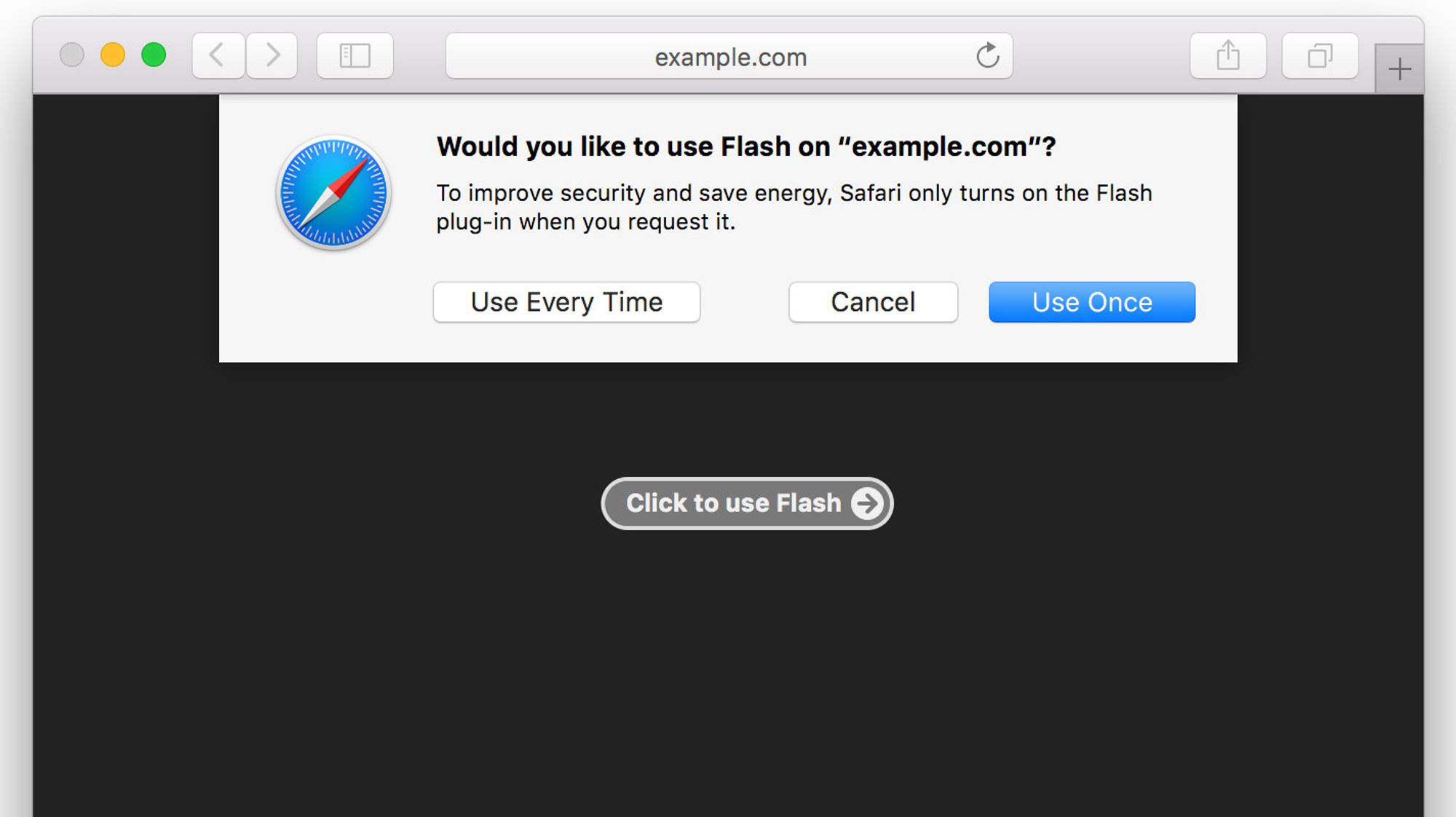Screen dimensions: 1456x817
Task: Click the Back navigation arrow
Action: tap(217, 55)
